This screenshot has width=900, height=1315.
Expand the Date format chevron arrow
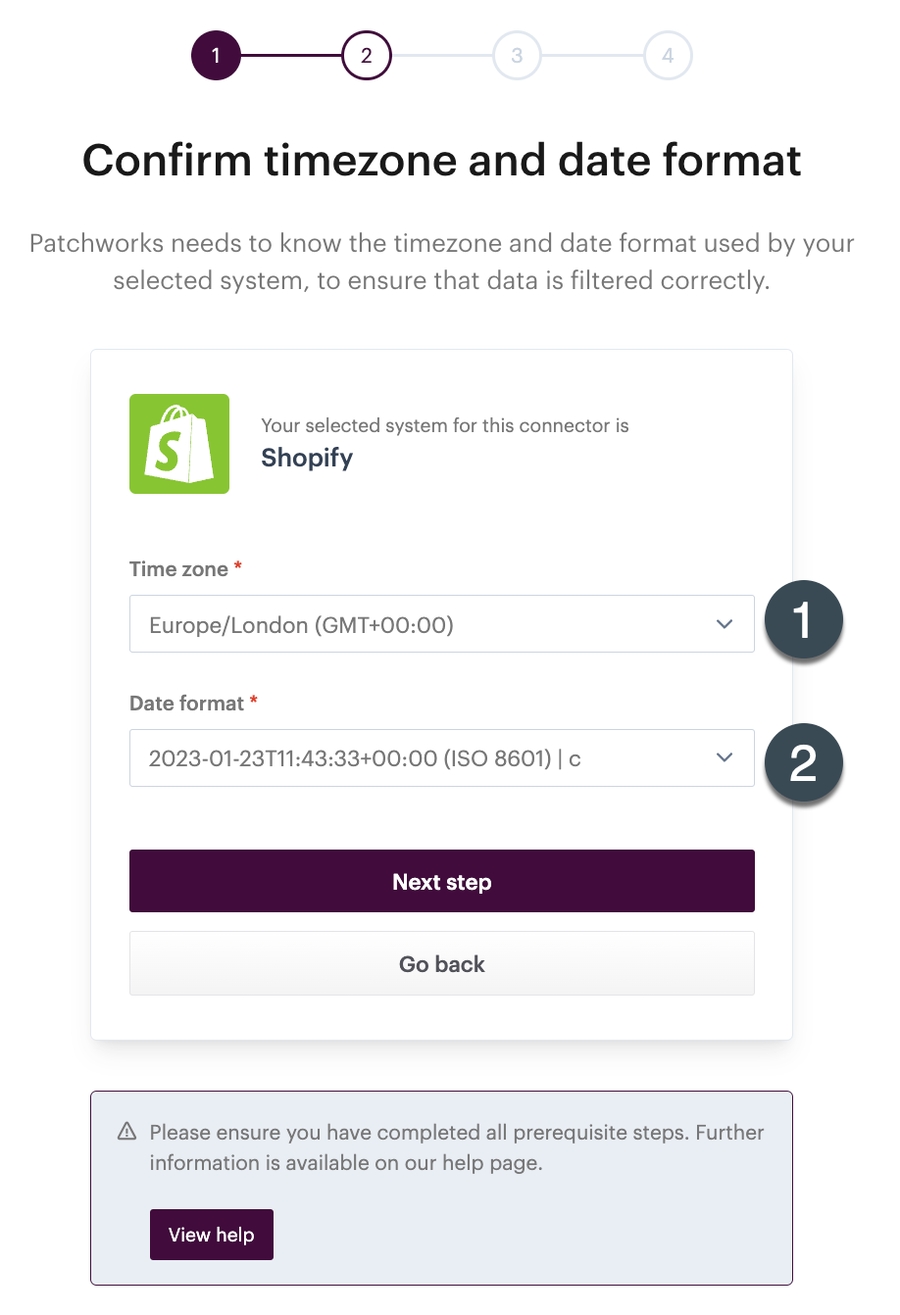725,758
